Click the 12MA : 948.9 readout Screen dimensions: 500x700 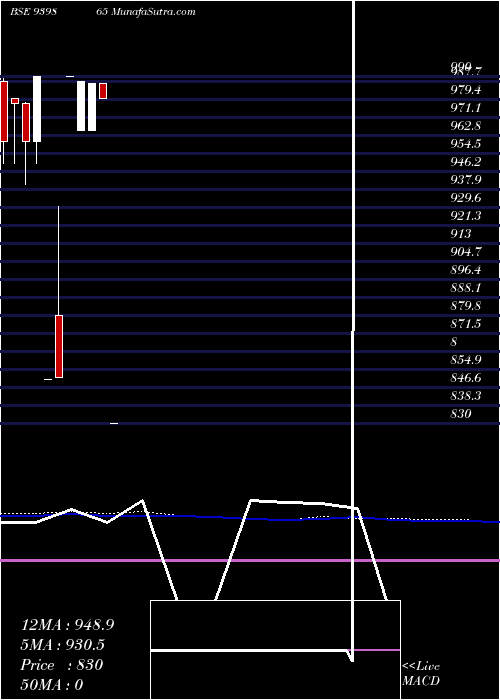67,625
